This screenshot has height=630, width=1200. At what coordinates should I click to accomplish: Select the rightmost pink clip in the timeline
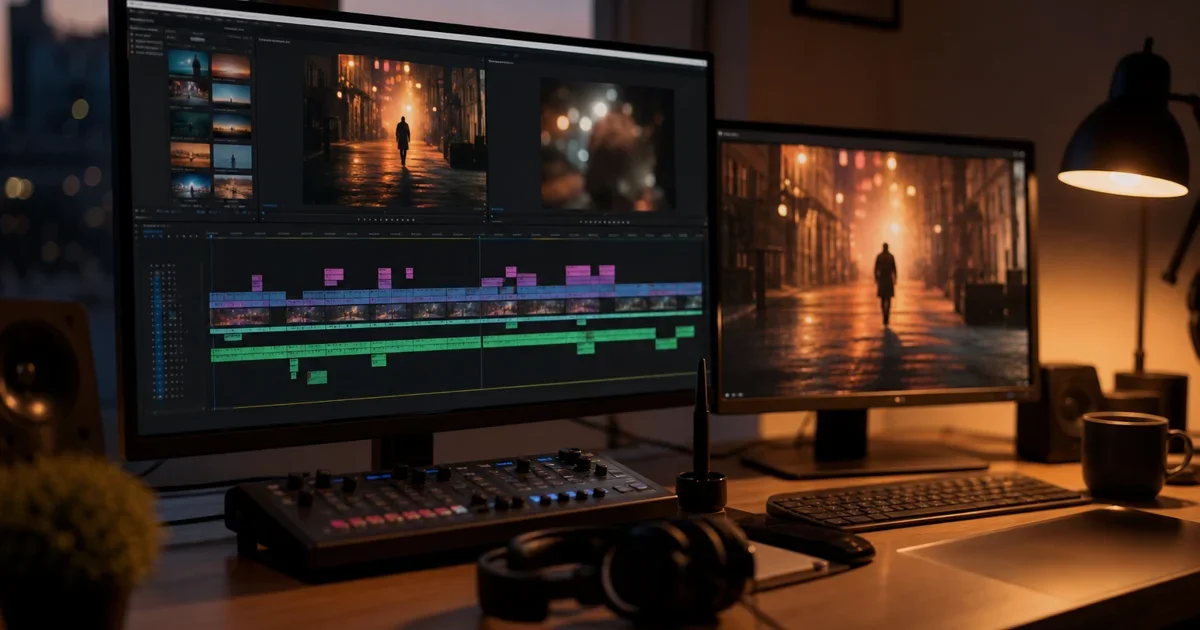(x=606, y=273)
